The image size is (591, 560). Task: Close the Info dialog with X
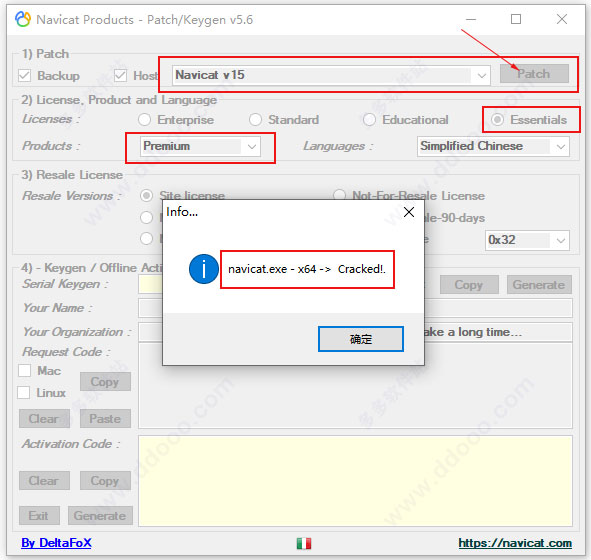click(409, 212)
